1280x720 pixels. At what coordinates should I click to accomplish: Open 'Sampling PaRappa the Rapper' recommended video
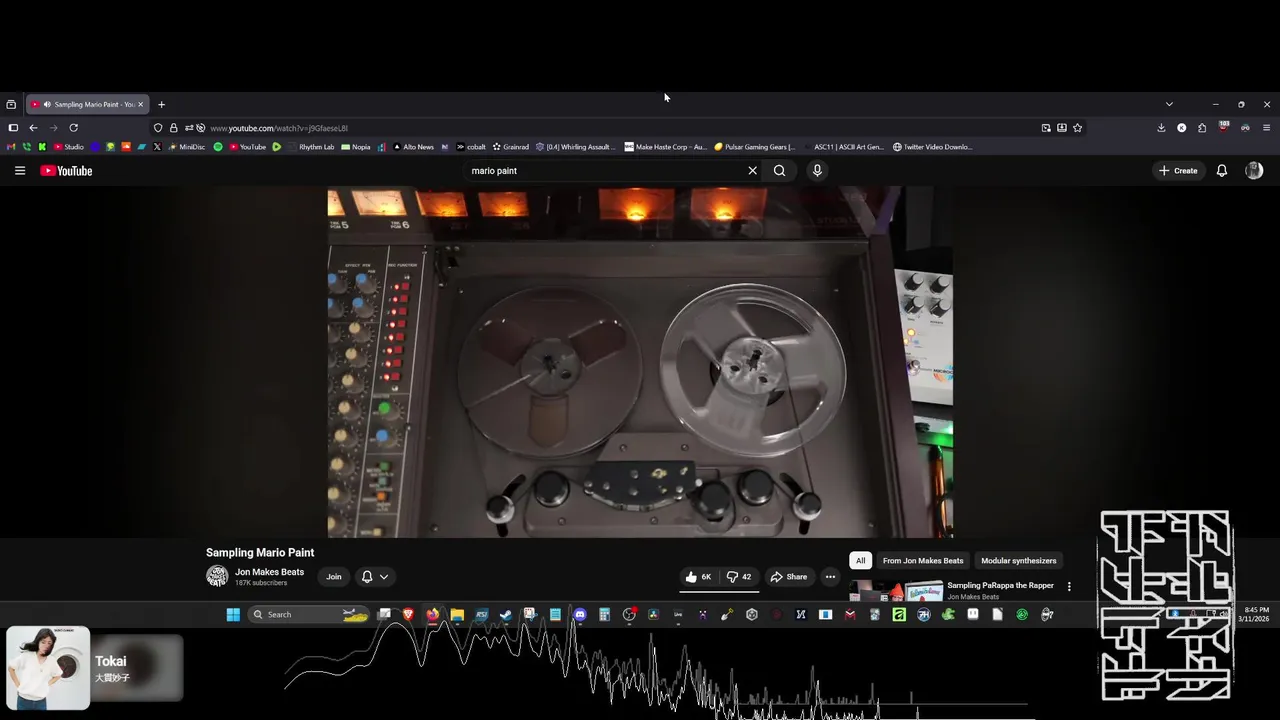click(1000, 586)
